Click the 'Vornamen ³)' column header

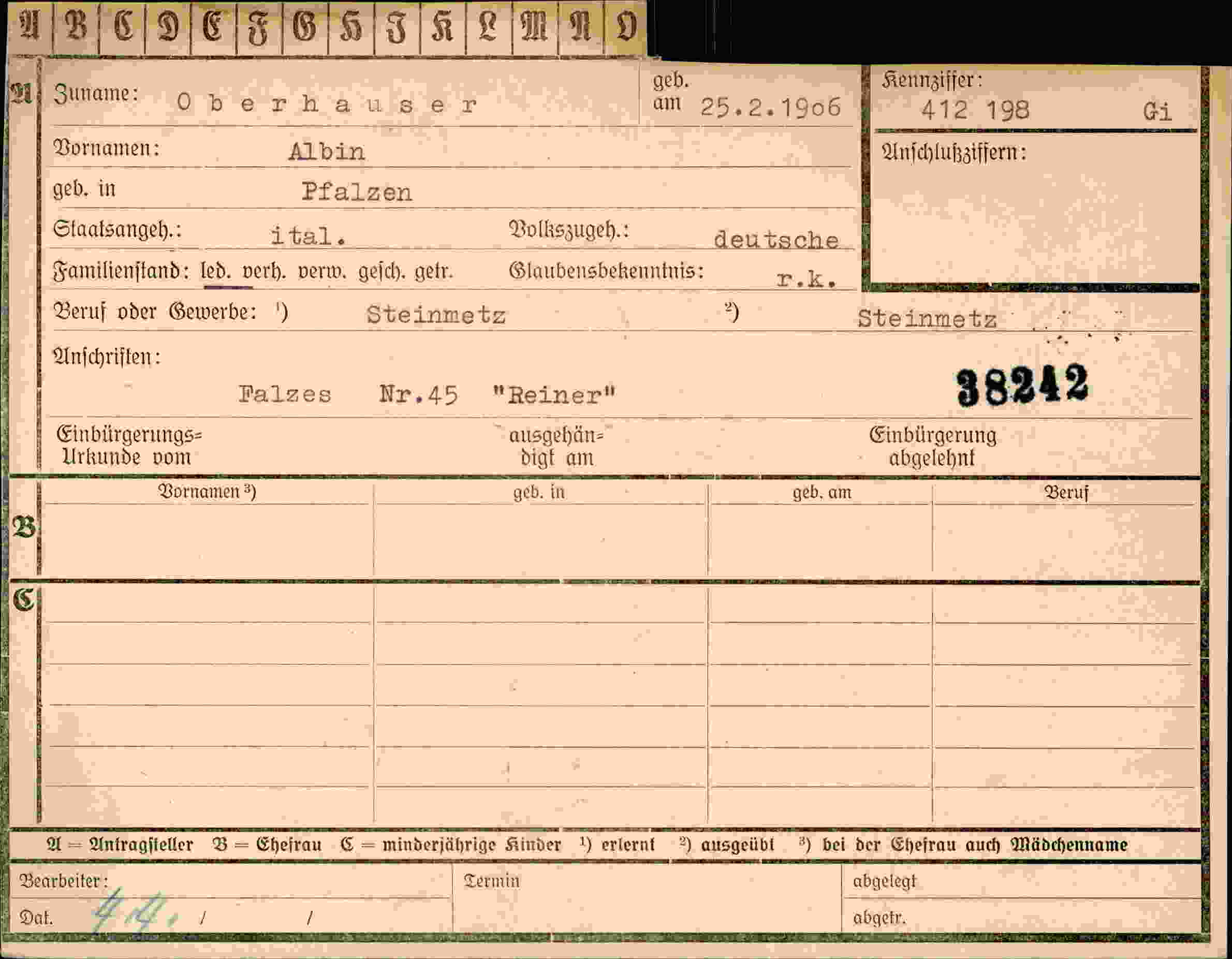pyautogui.click(x=207, y=491)
